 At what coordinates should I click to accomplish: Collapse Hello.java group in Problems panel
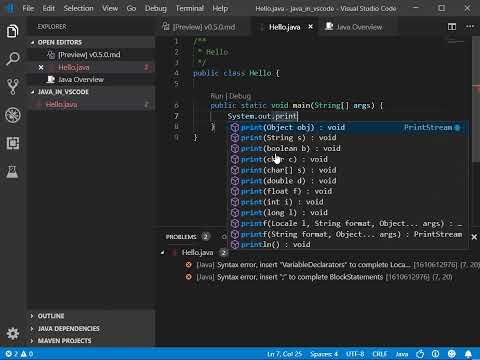[x=162, y=253]
